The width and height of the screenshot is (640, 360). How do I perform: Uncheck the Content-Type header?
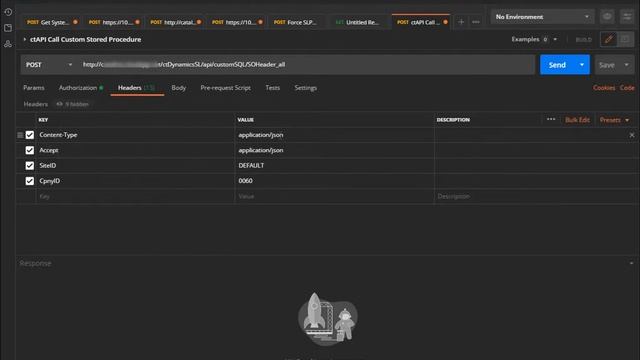point(30,135)
